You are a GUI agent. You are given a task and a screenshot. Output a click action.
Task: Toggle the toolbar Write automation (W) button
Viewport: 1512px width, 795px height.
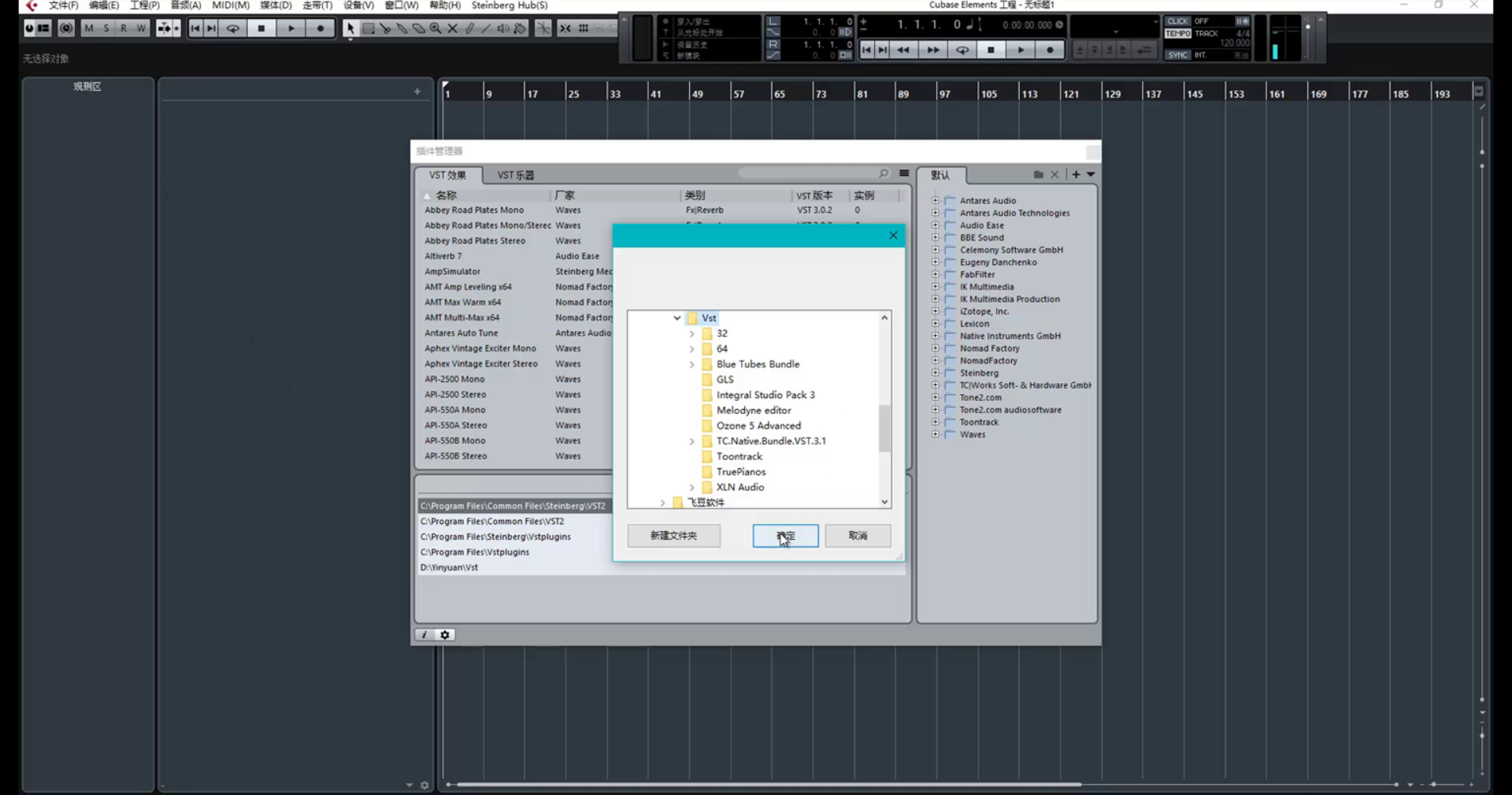141,28
